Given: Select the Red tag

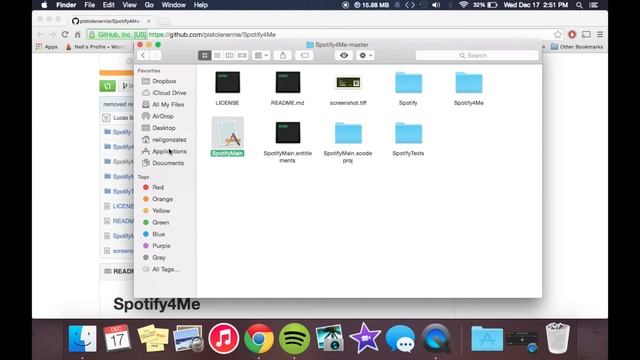Looking at the screenshot, I should [x=158, y=187].
